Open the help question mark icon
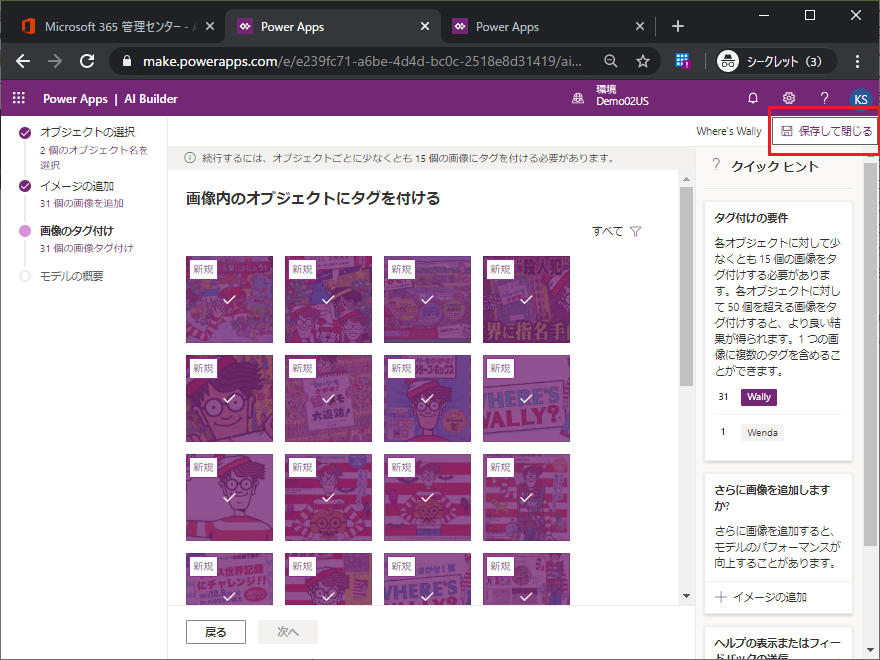The height and width of the screenshot is (660, 880). click(824, 98)
